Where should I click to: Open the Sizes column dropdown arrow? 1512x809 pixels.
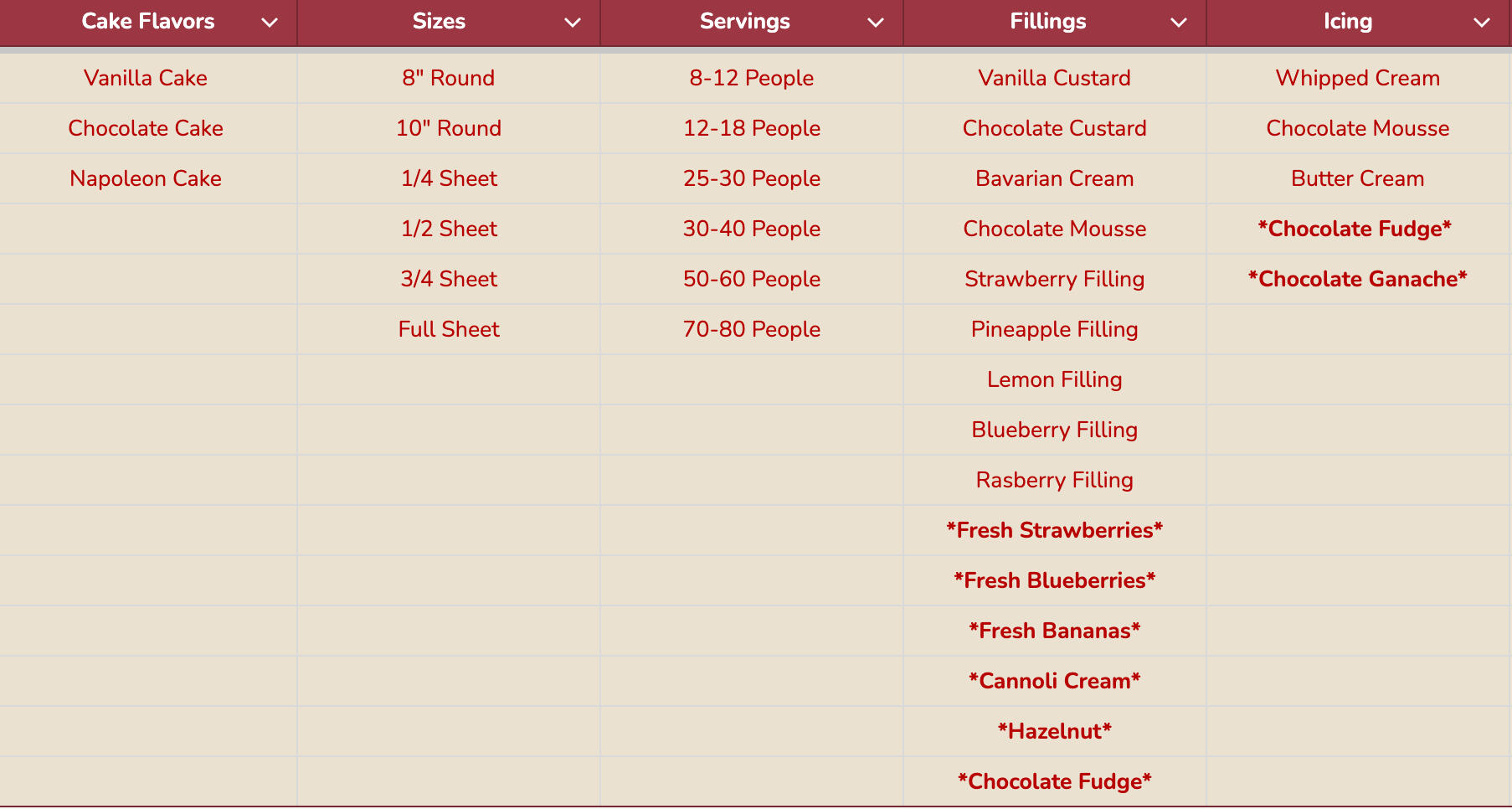pyautogui.click(x=573, y=23)
